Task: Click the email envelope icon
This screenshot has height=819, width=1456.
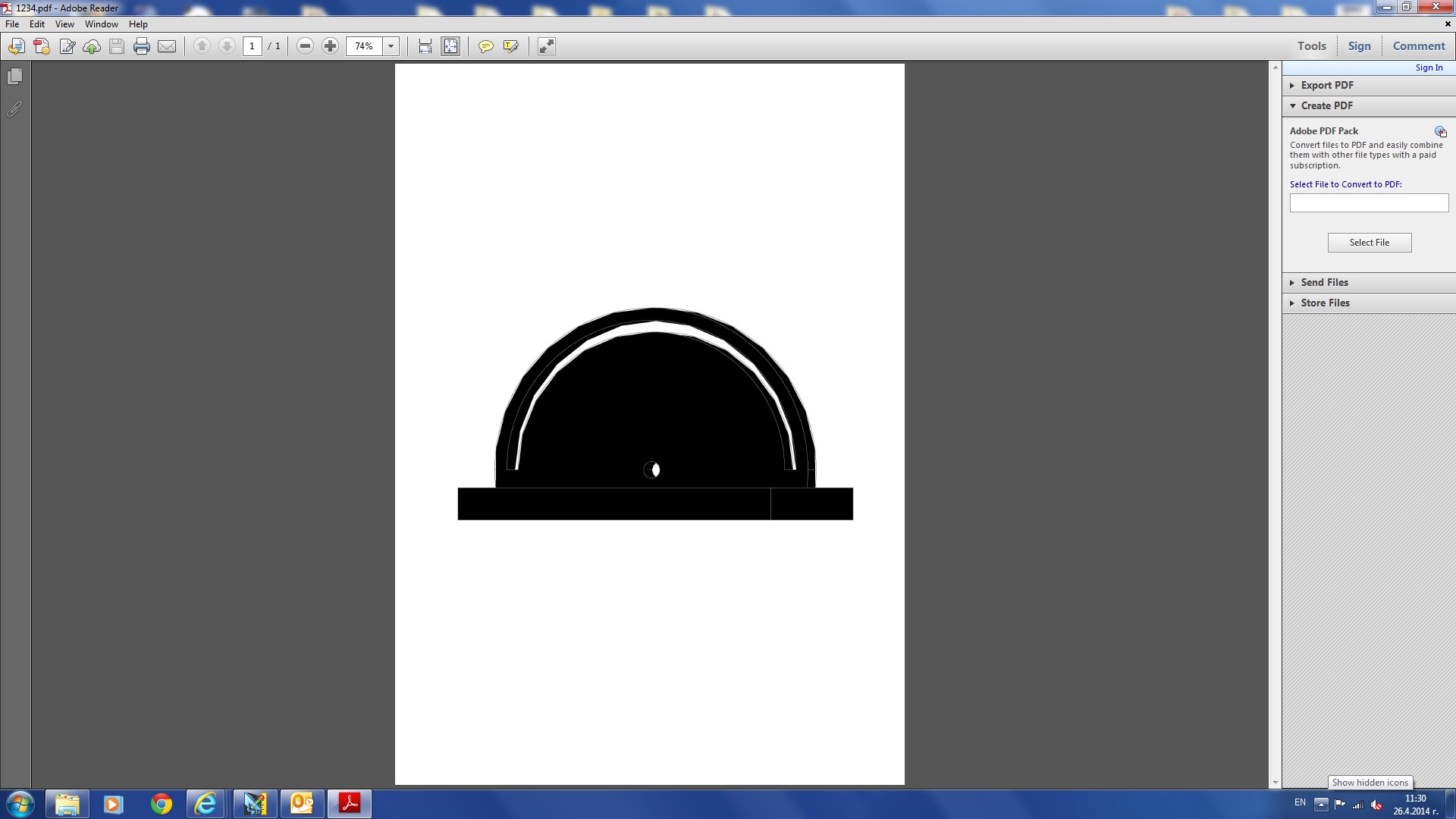Action: point(167,46)
